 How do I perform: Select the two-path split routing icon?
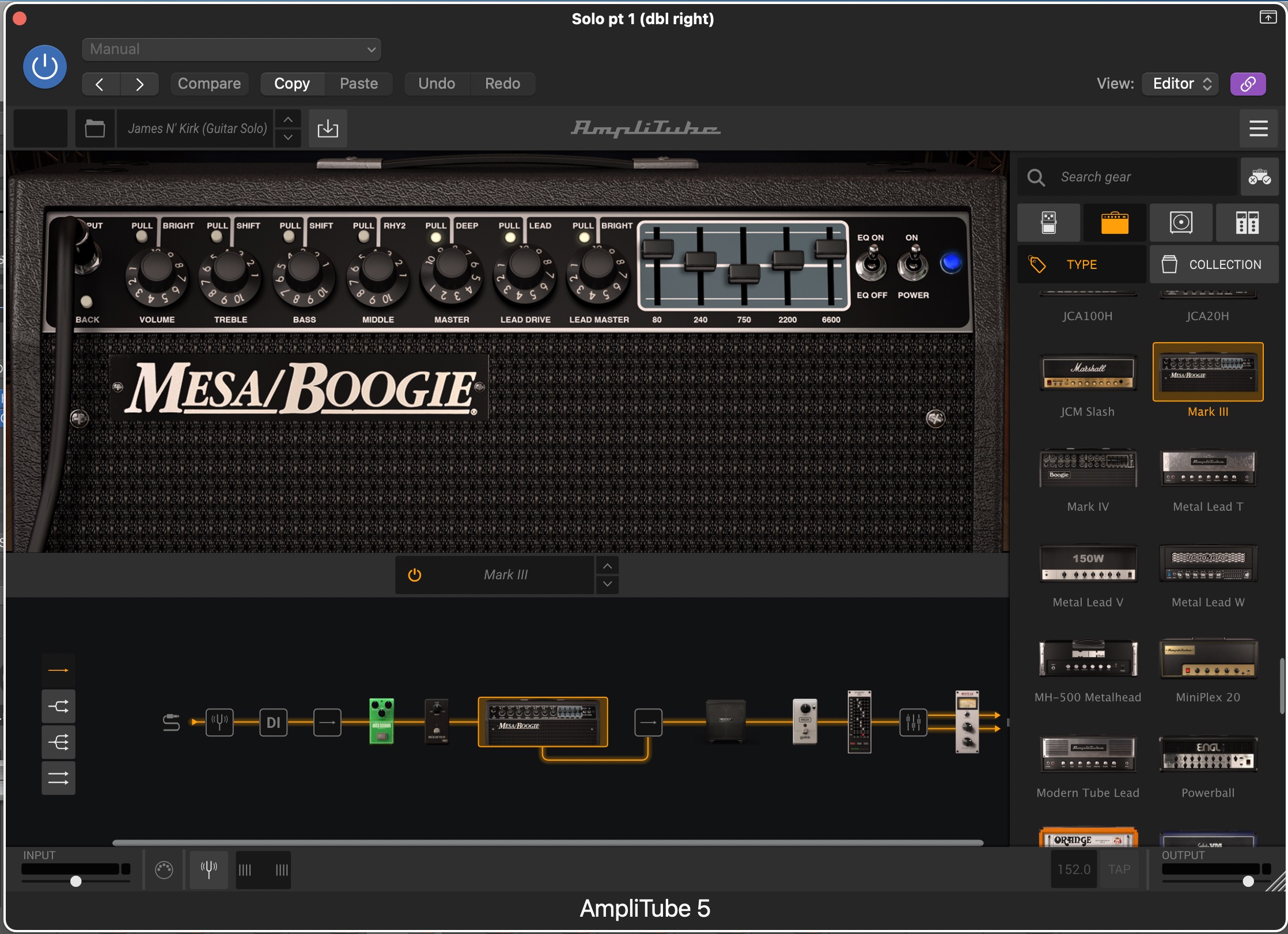pos(58,706)
